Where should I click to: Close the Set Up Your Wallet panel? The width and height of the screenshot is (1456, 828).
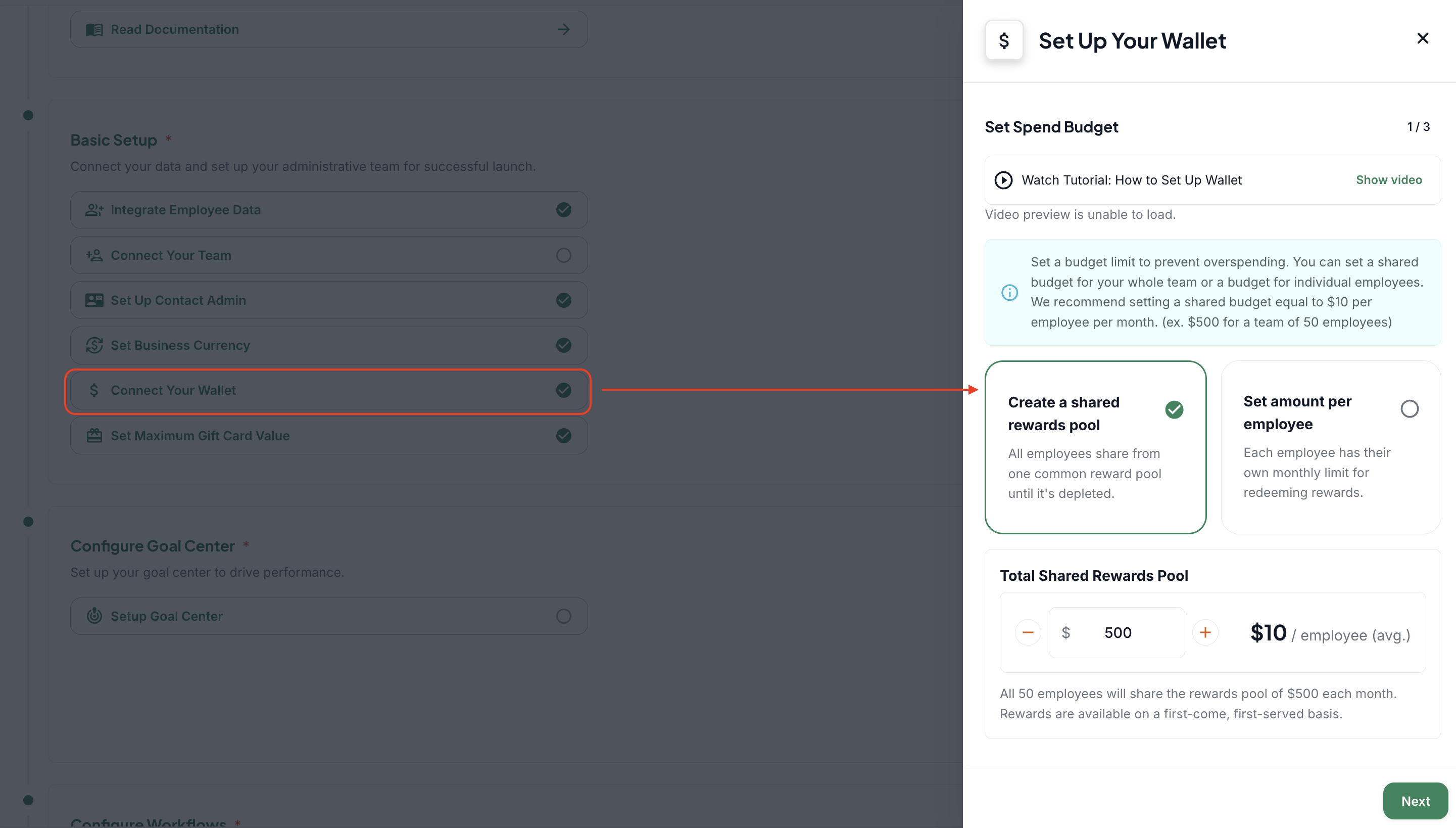(x=1423, y=38)
